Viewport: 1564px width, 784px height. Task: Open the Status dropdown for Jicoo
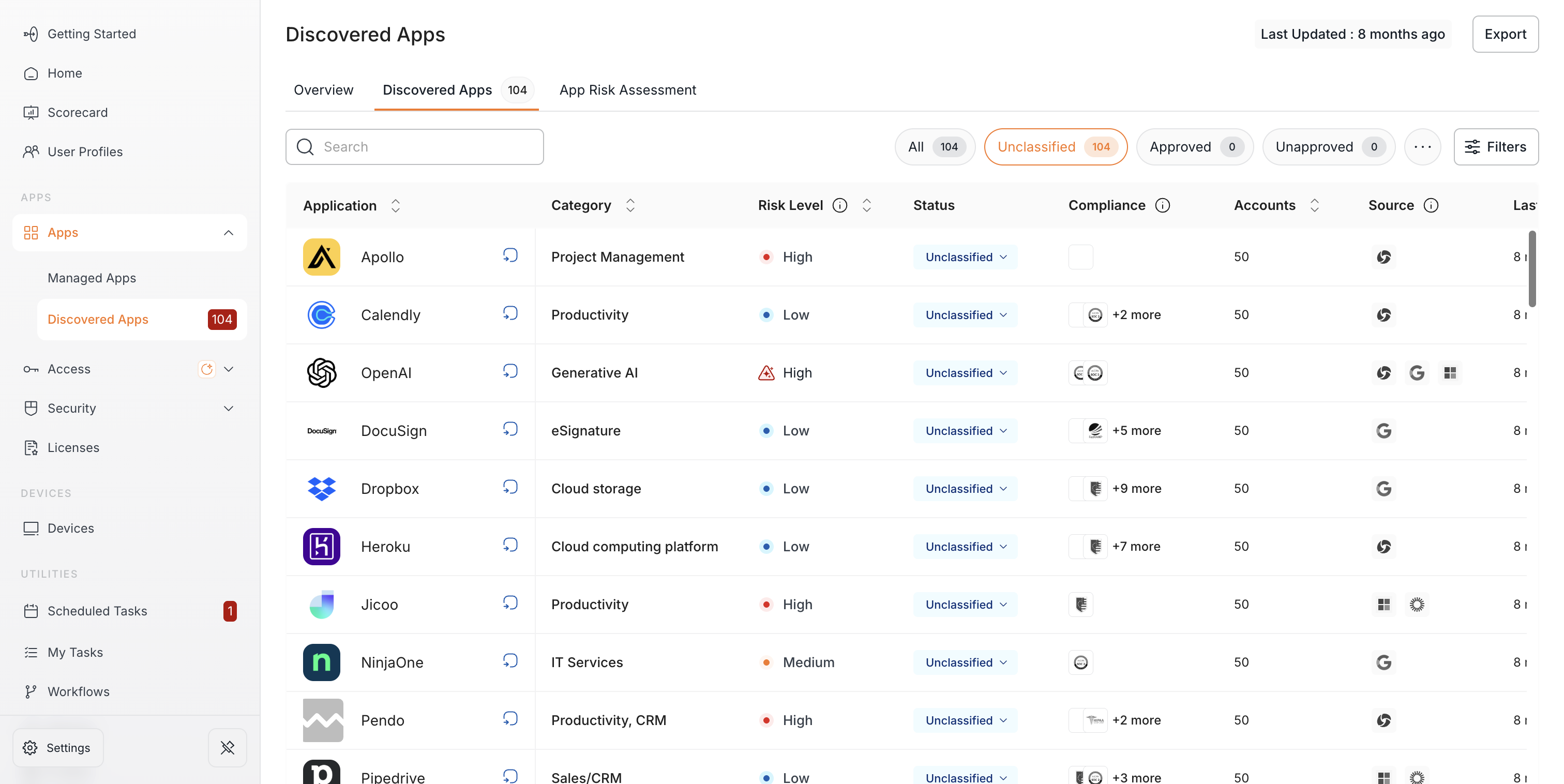coord(966,604)
